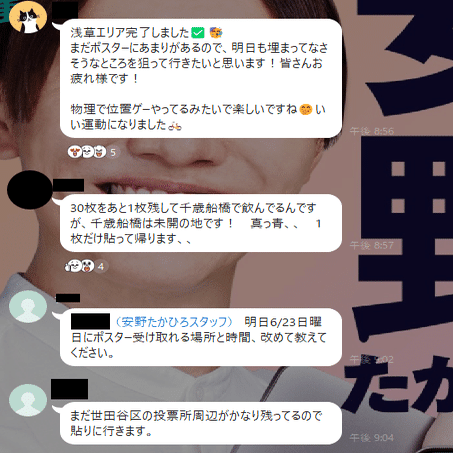Click the green checkmark emoji in first message
Image resolution: width=453 pixels, height=453 pixels.
coord(198,33)
